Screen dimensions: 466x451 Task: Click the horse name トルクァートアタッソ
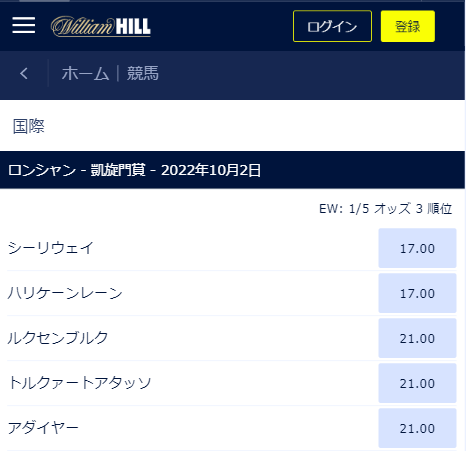[x=80, y=383]
